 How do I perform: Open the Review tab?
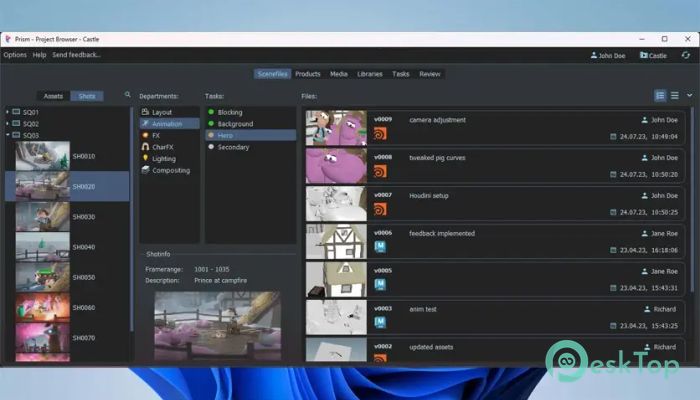point(429,74)
